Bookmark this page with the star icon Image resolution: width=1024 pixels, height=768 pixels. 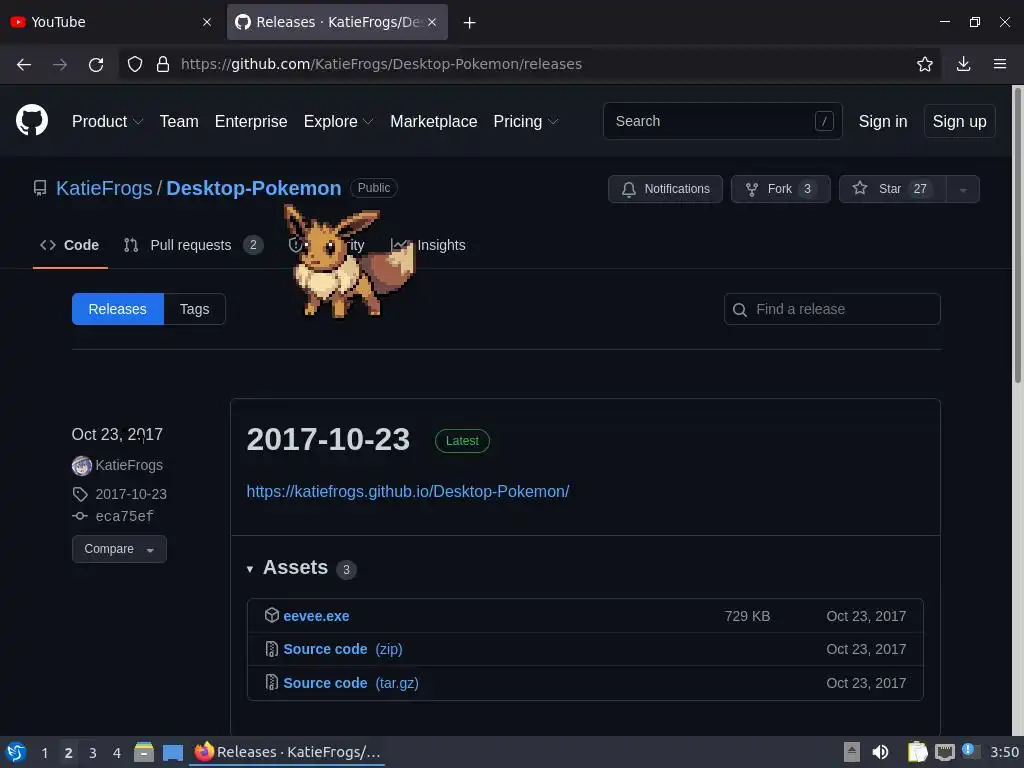coord(925,64)
